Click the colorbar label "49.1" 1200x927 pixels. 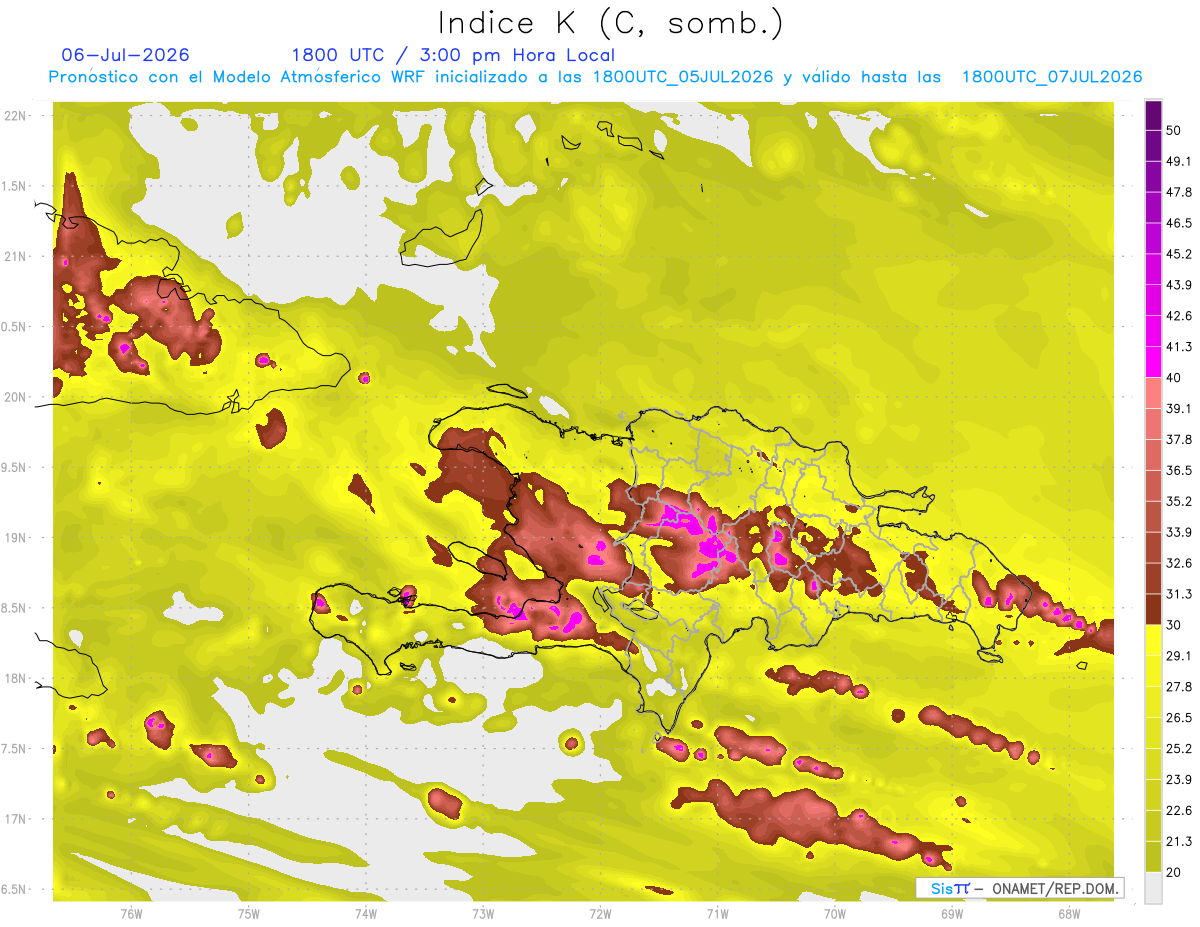tap(1179, 161)
